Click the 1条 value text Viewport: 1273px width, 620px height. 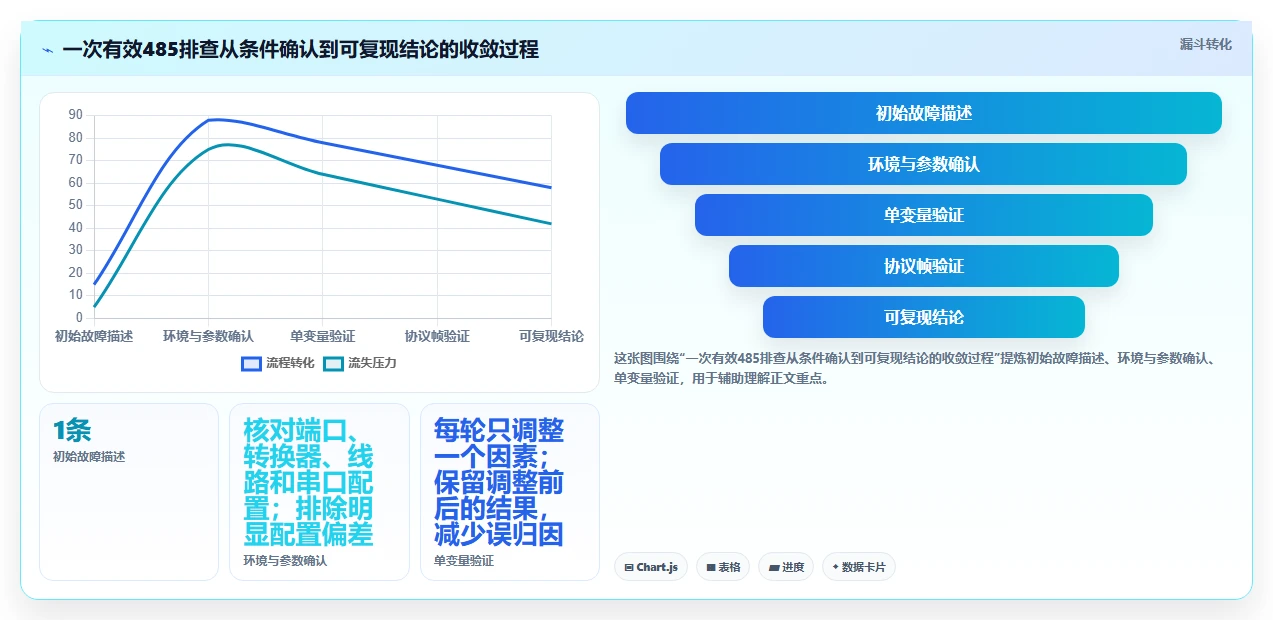coord(72,431)
